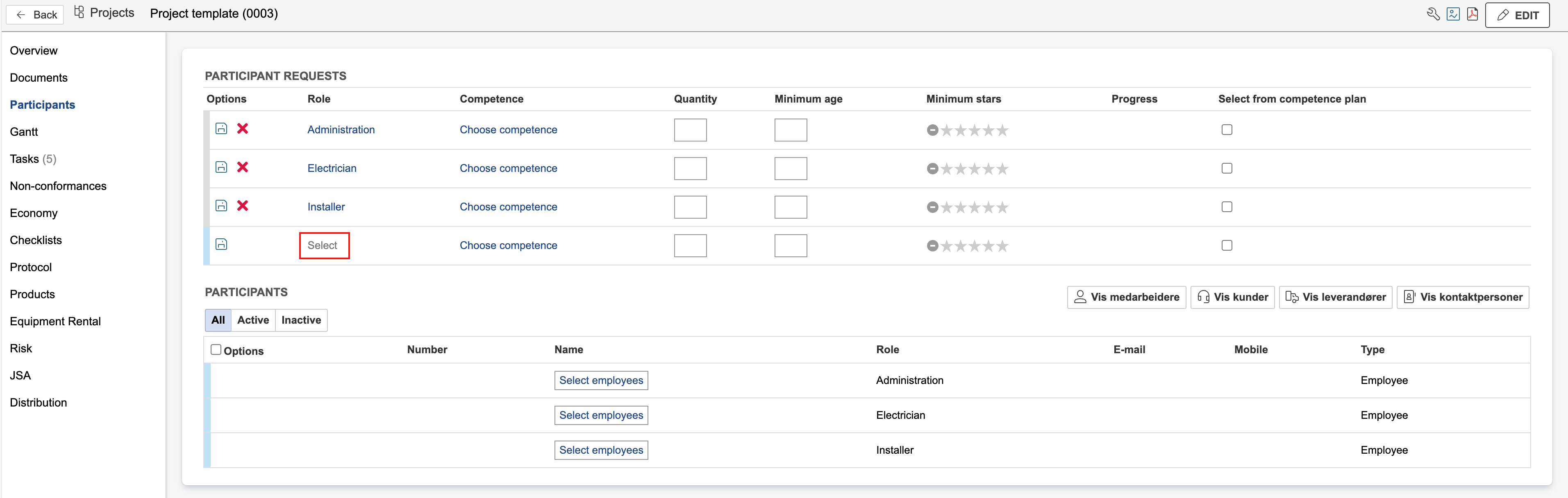Viewport: 1568px width, 498px height.
Task: Open Gantt in the left sidebar
Action: click(x=24, y=132)
